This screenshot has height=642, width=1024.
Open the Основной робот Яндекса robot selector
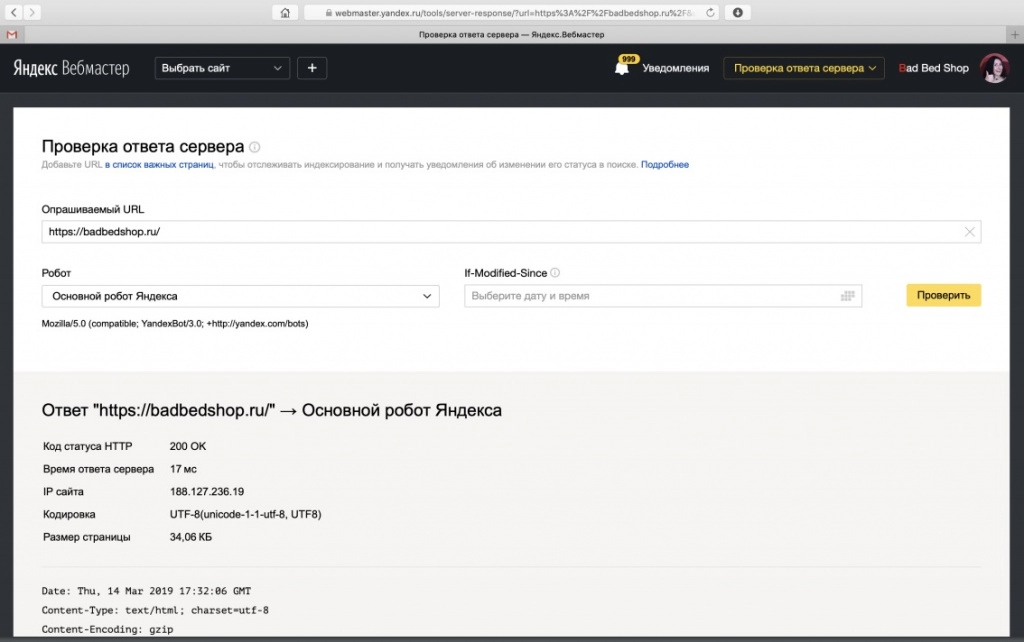240,296
